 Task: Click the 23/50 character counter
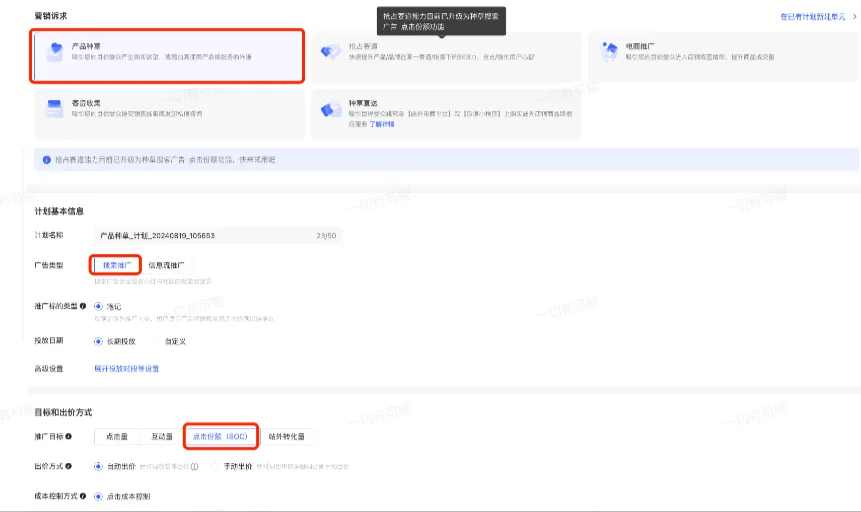click(326, 236)
